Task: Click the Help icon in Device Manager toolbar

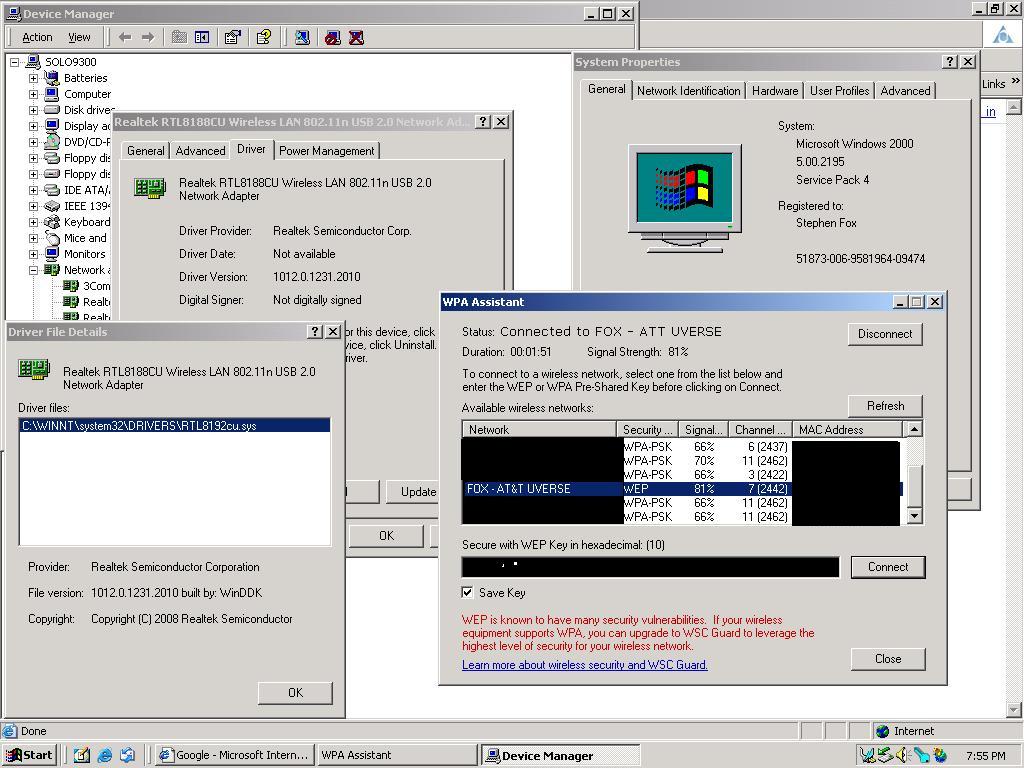Action: (x=264, y=37)
